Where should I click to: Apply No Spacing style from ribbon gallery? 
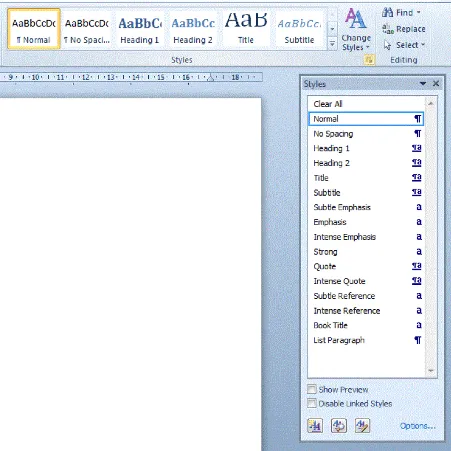(x=87, y=29)
